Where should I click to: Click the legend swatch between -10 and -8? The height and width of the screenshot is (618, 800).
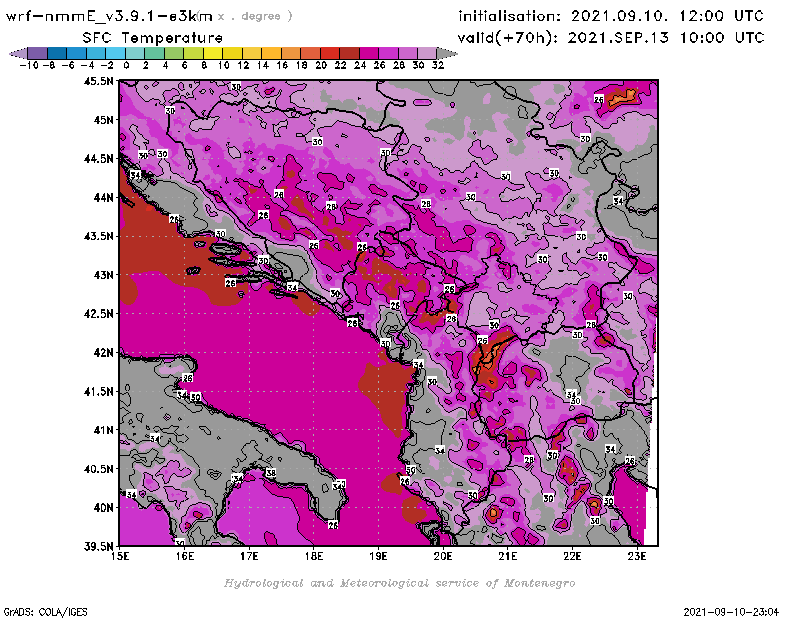pos(38,53)
